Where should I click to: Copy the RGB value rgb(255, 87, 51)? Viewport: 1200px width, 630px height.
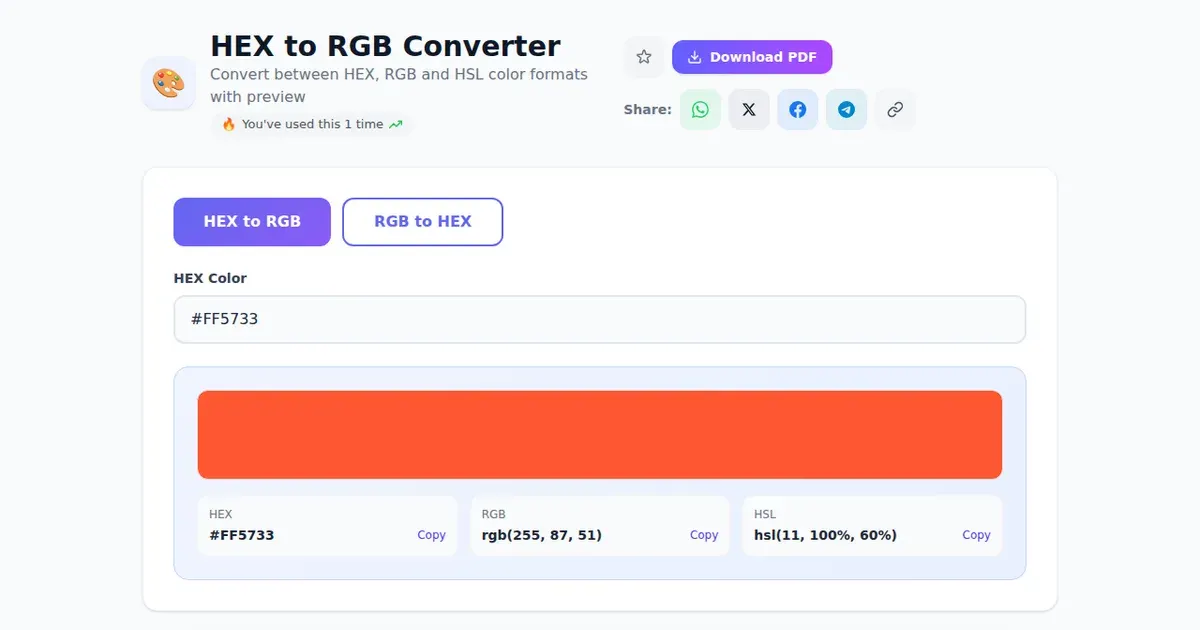pos(704,535)
